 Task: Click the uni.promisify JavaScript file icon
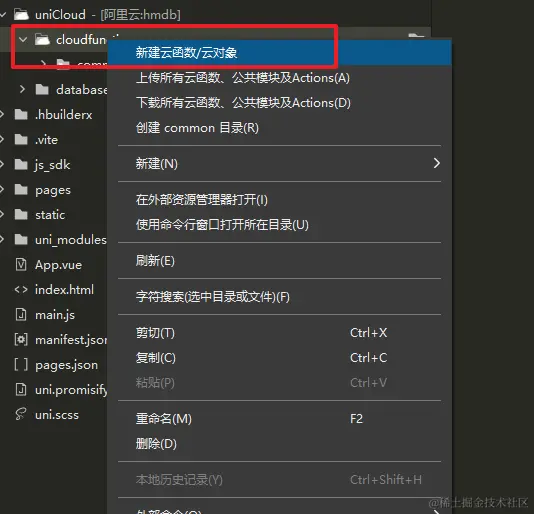21,390
